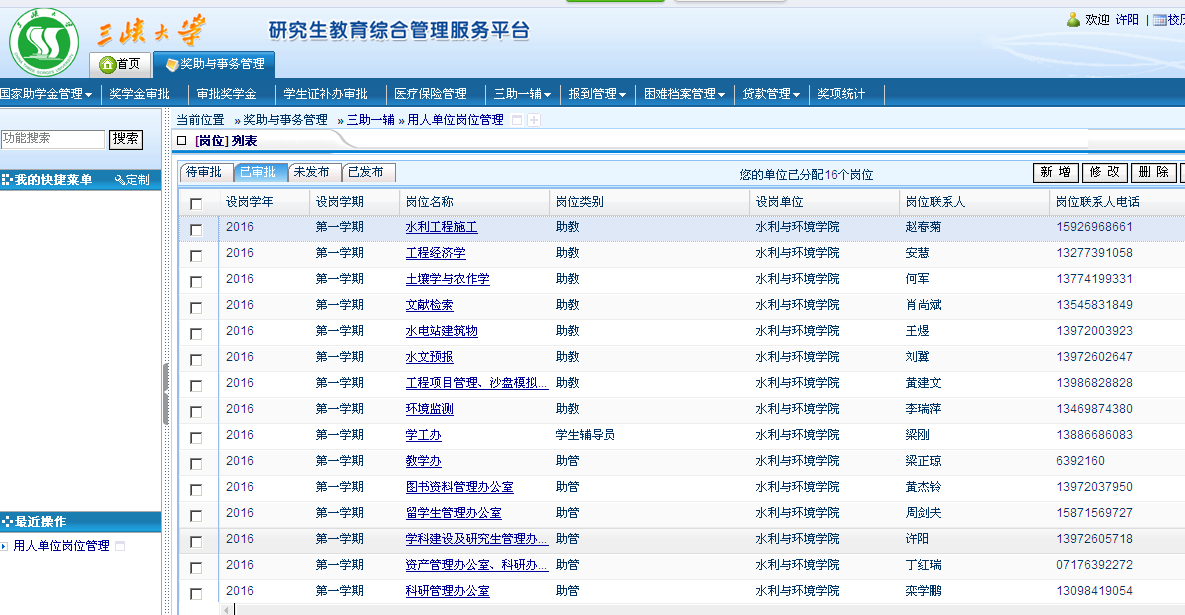Click the 功能搜索 search input field

[52, 139]
